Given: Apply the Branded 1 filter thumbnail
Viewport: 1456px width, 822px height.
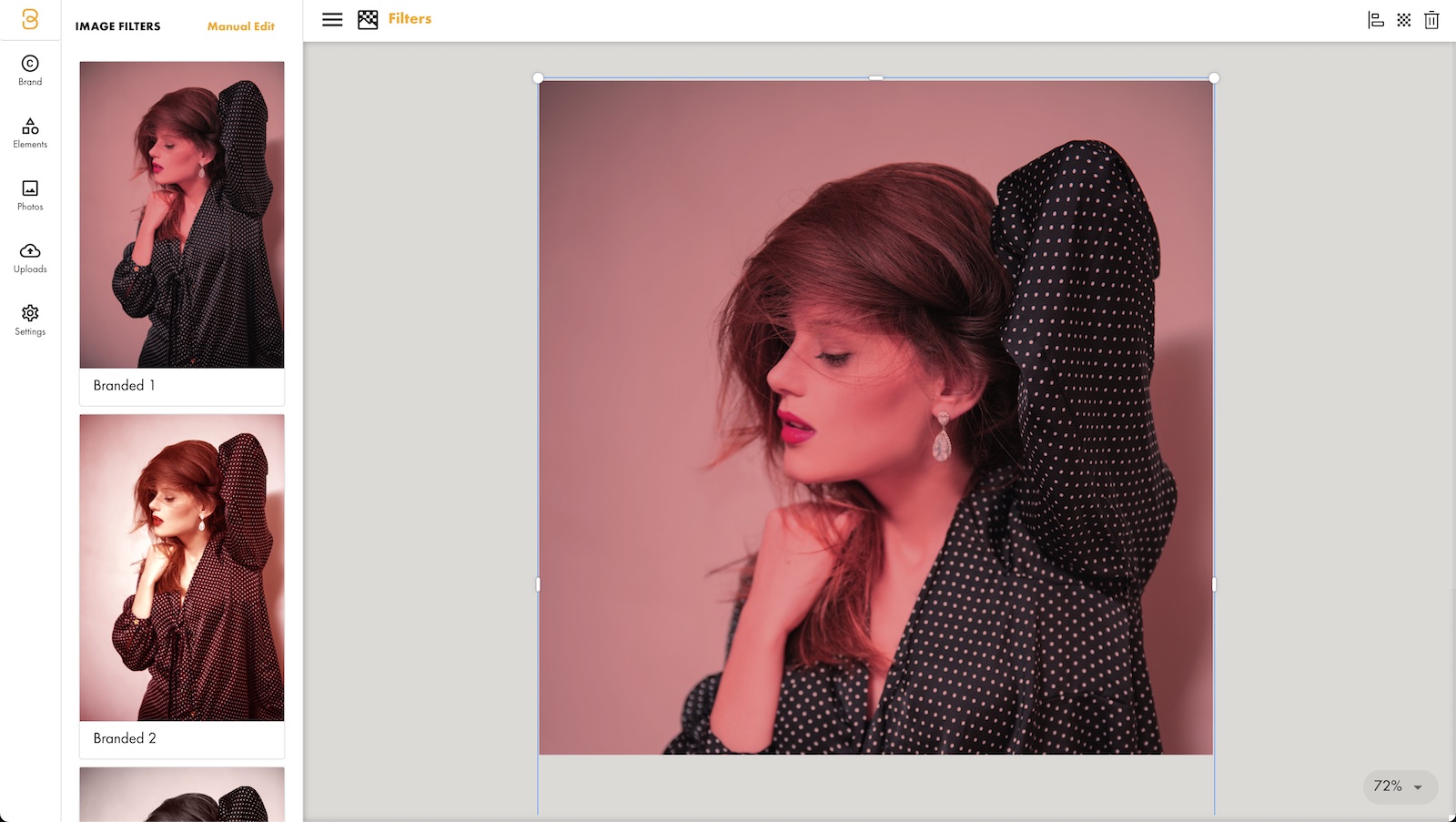Looking at the screenshot, I should pyautogui.click(x=182, y=215).
